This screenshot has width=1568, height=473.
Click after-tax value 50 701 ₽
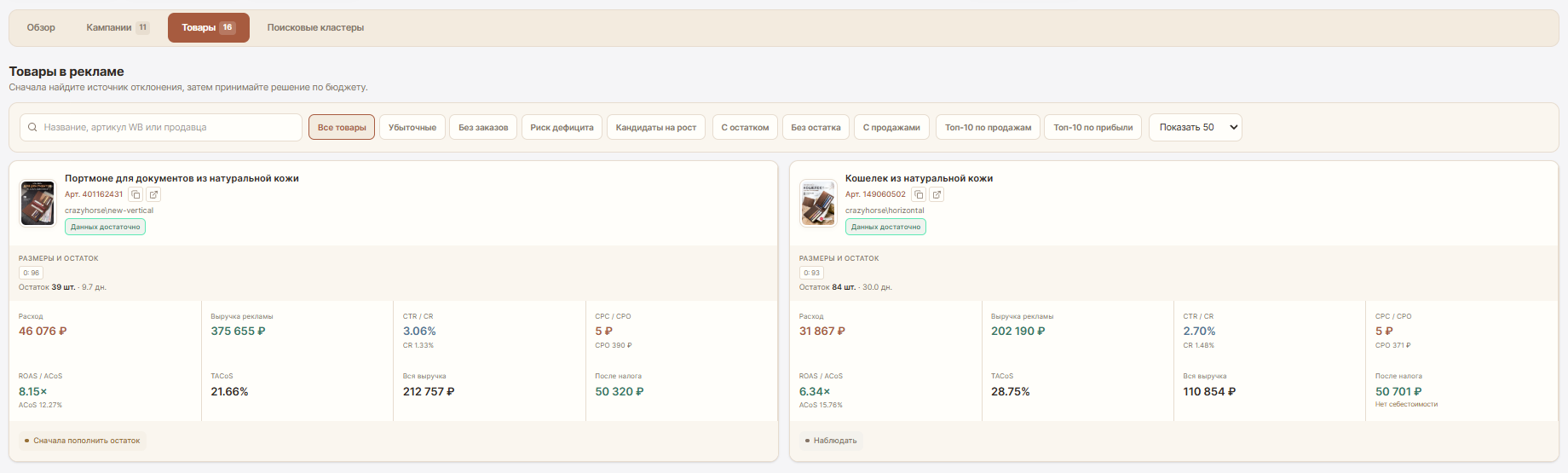(x=1398, y=391)
